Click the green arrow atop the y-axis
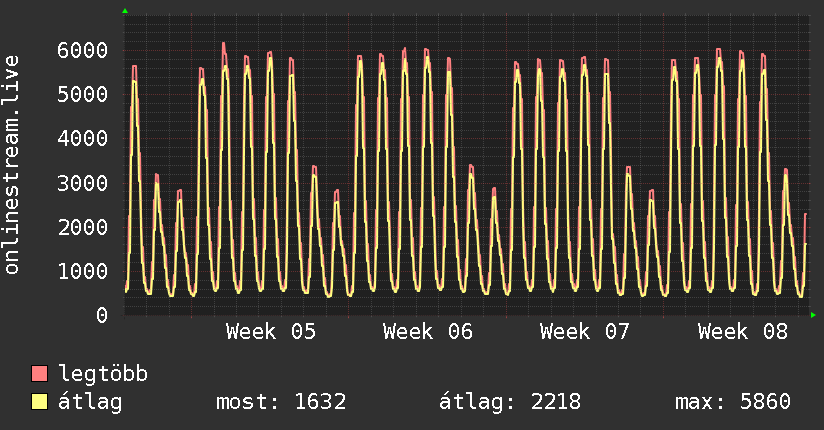This screenshot has height=430, width=824. tap(125, 11)
